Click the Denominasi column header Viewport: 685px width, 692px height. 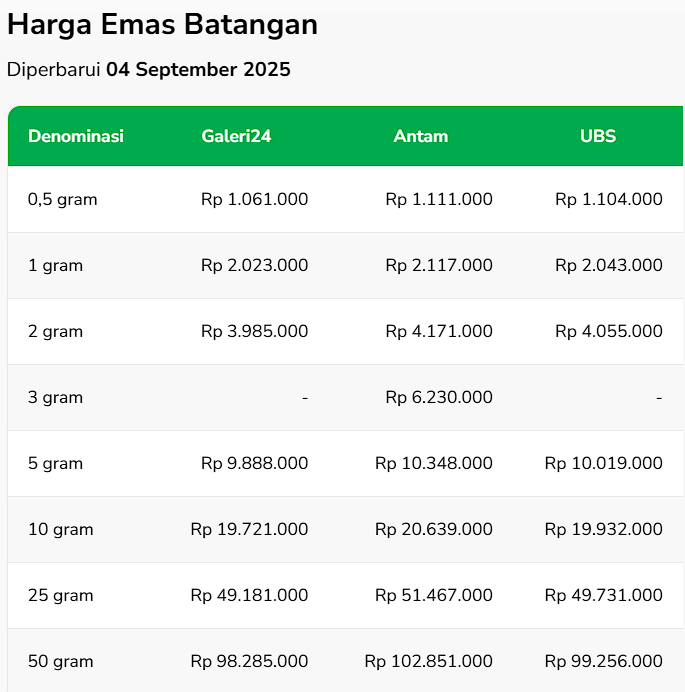(x=76, y=136)
